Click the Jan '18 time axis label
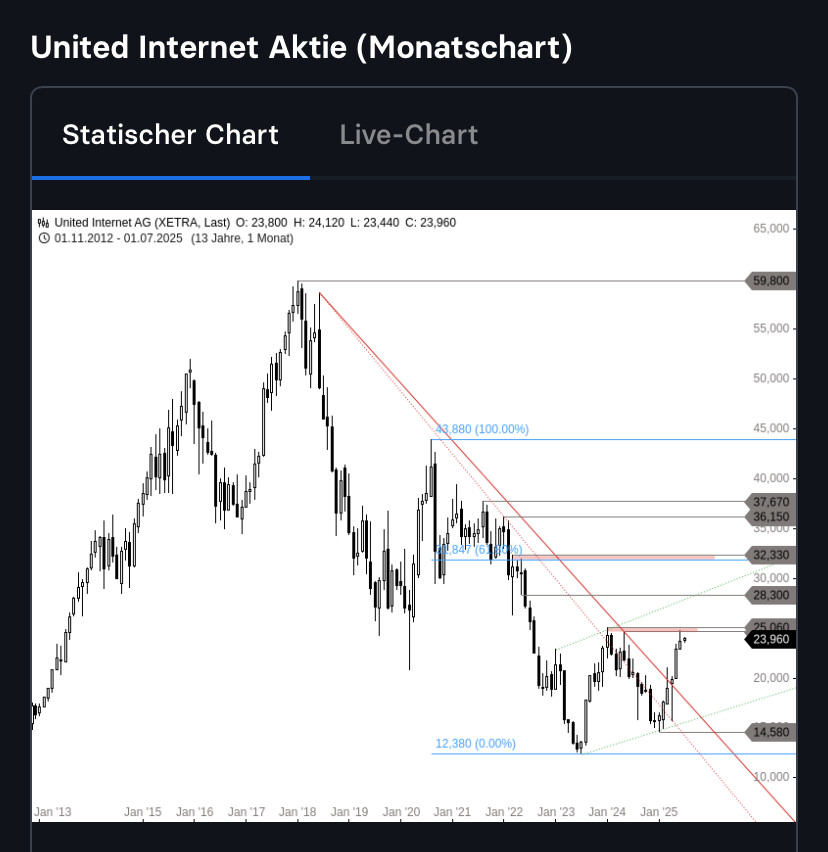This screenshot has height=852, width=828. pyautogui.click(x=297, y=812)
